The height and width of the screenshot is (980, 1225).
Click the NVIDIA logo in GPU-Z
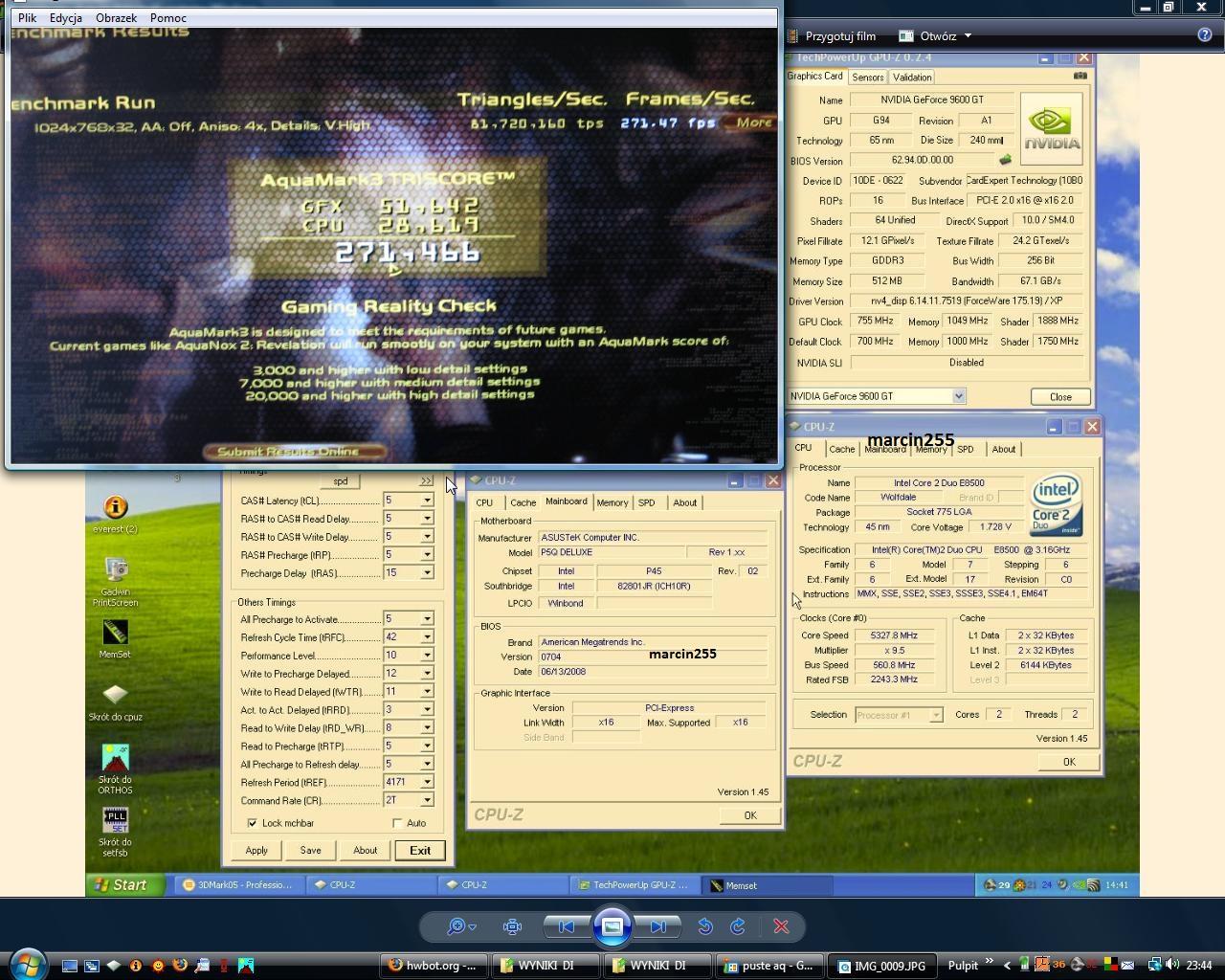coord(1051,128)
